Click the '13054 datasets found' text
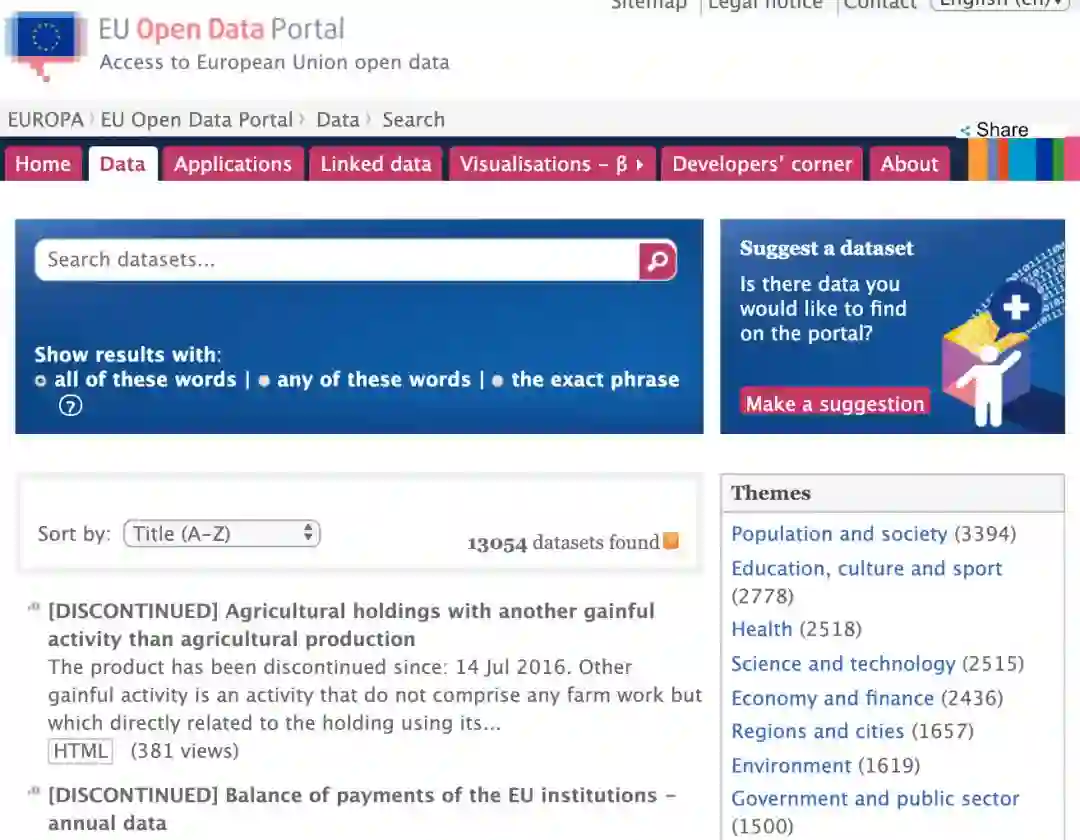Image resolution: width=1080 pixels, height=840 pixels. 563,543
